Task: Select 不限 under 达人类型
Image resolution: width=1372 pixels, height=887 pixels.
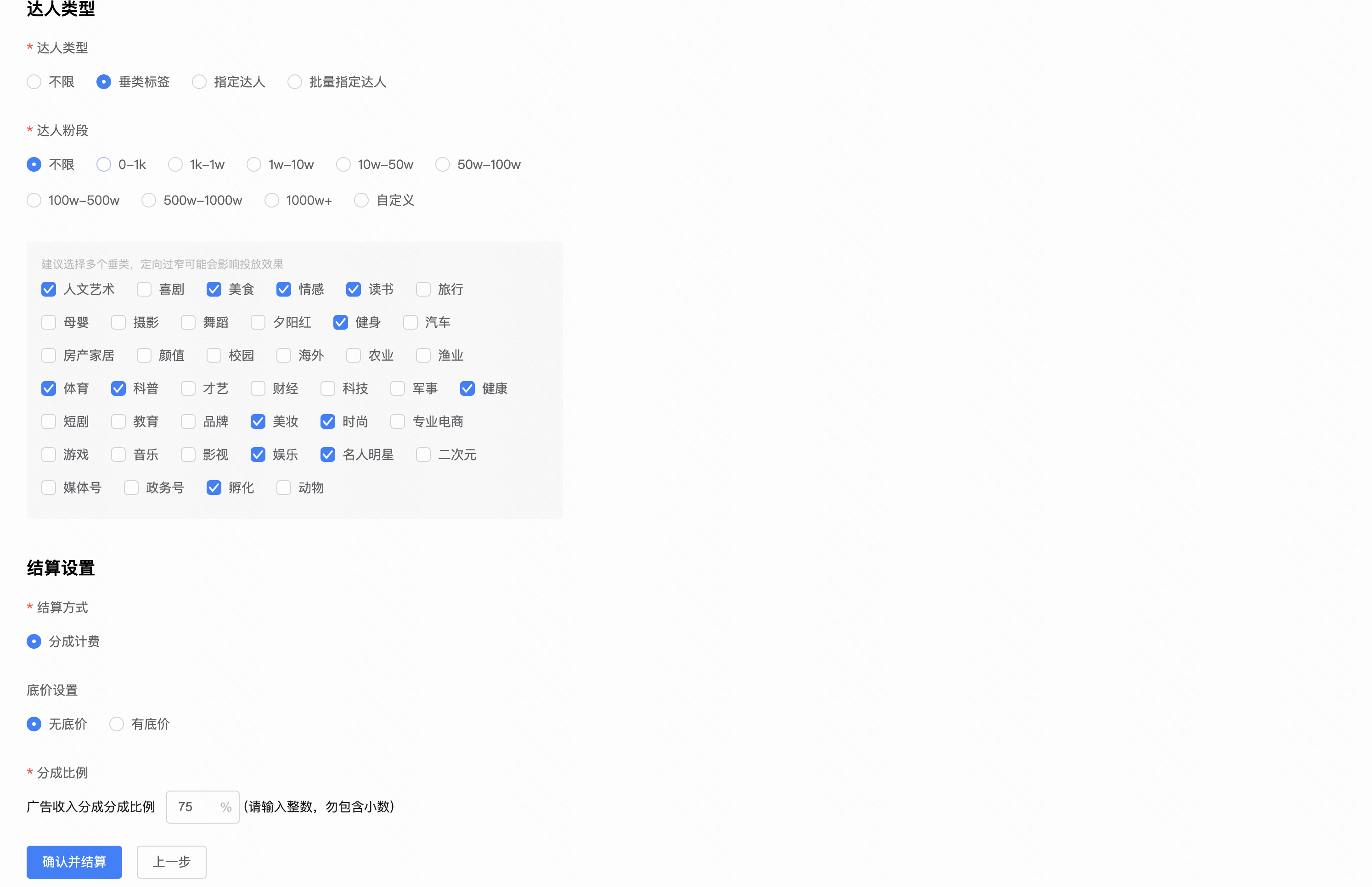Action: [34, 82]
